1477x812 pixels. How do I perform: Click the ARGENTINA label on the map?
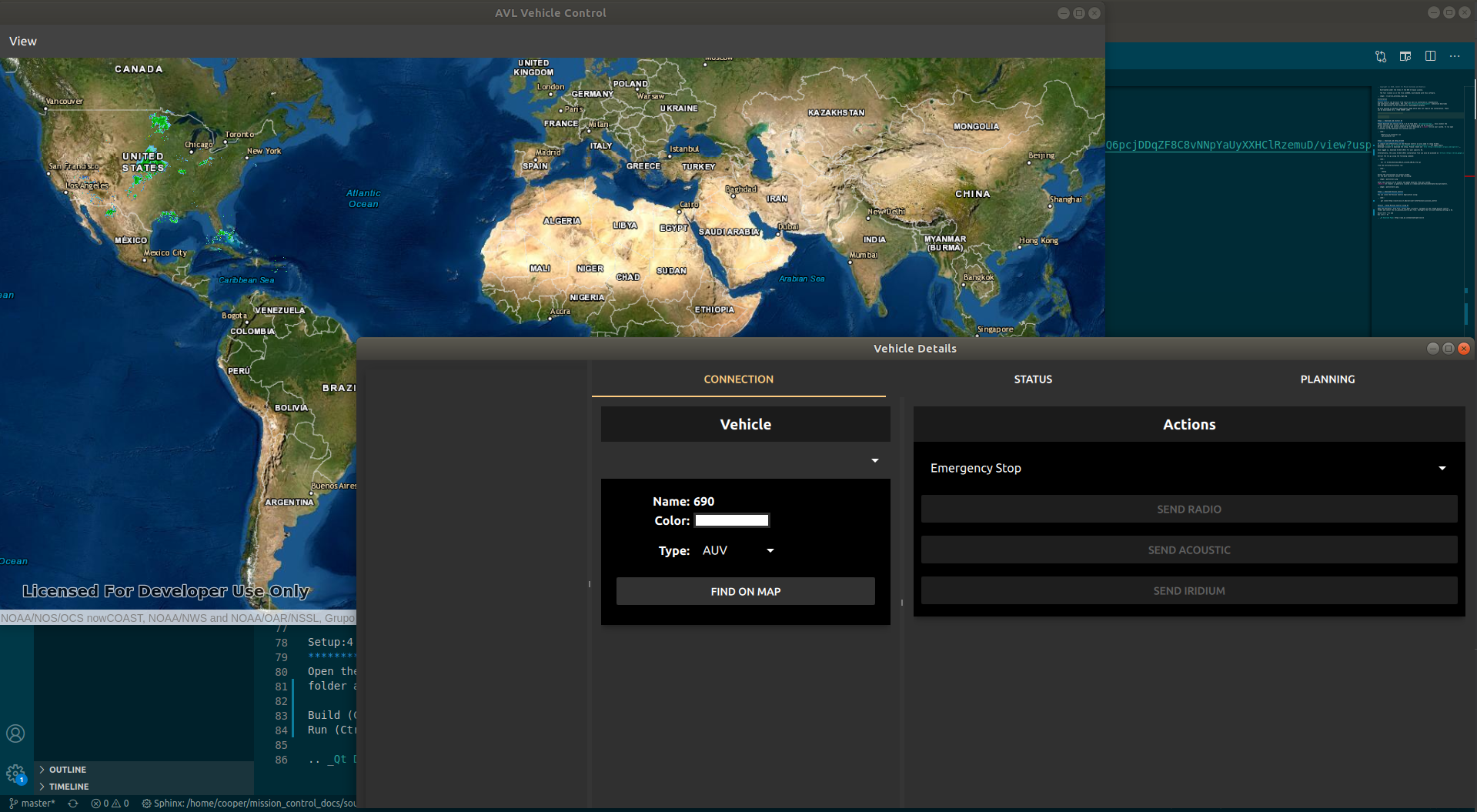289,502
